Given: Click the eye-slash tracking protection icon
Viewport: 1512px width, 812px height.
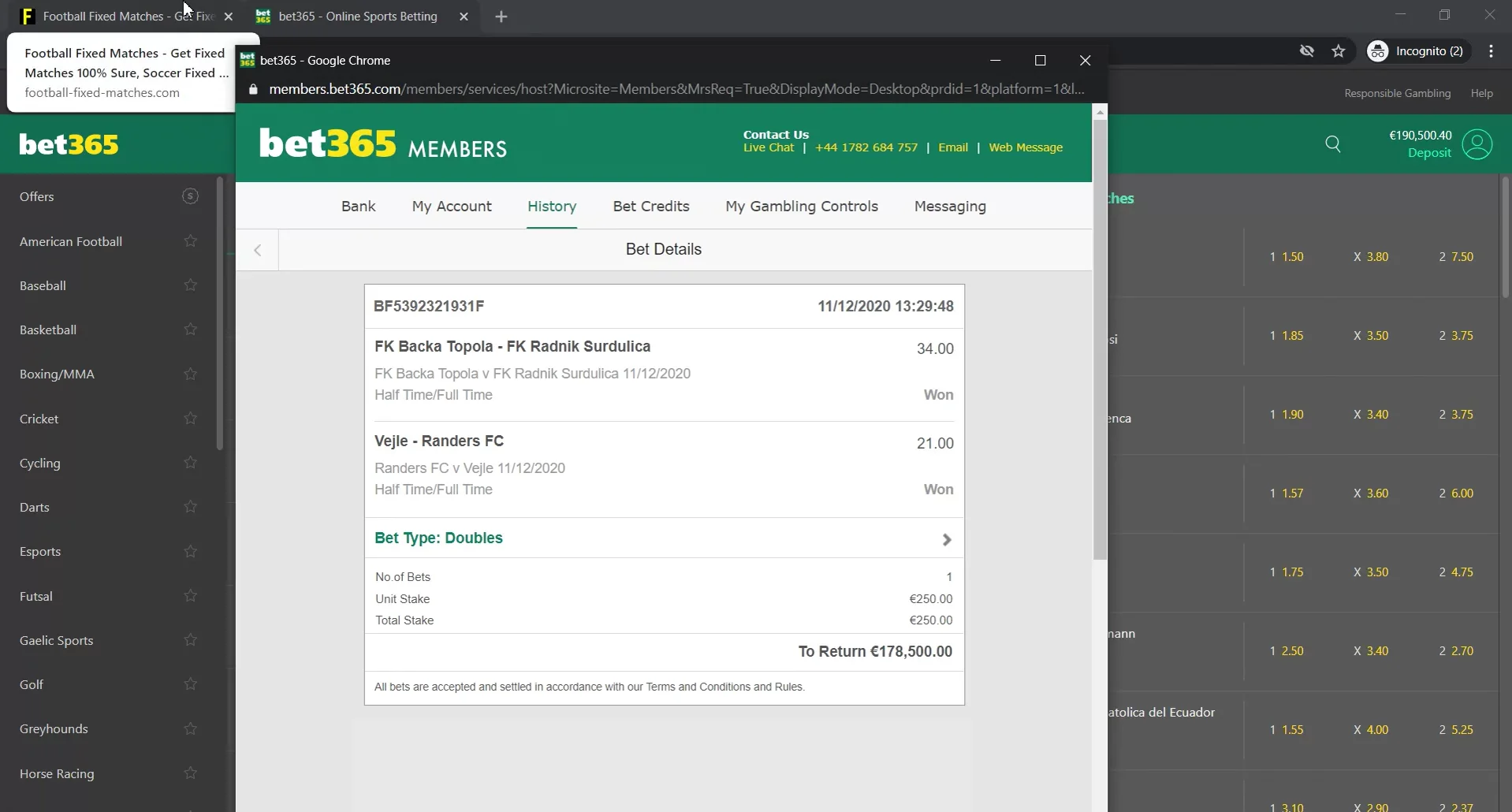Looking at the screenshot, I should tap(1307, 51).
